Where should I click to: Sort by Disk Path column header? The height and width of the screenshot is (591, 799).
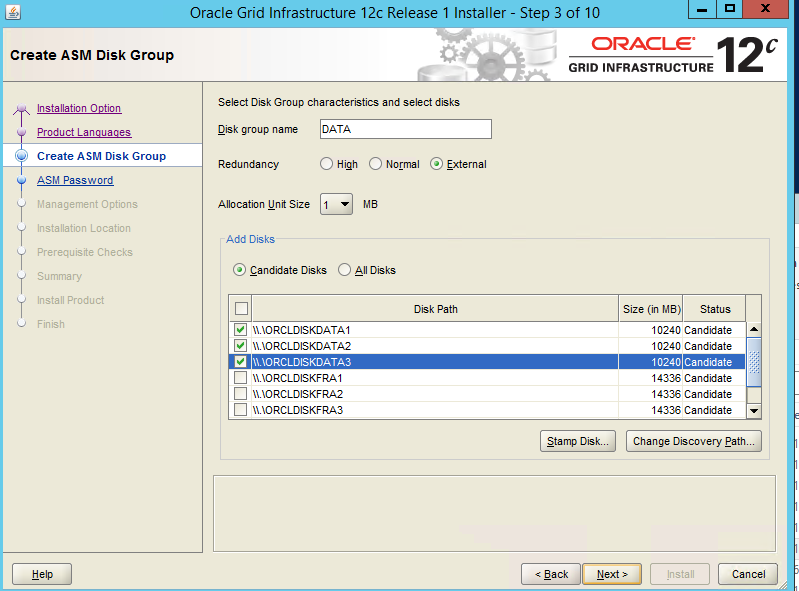click(435, 309)
